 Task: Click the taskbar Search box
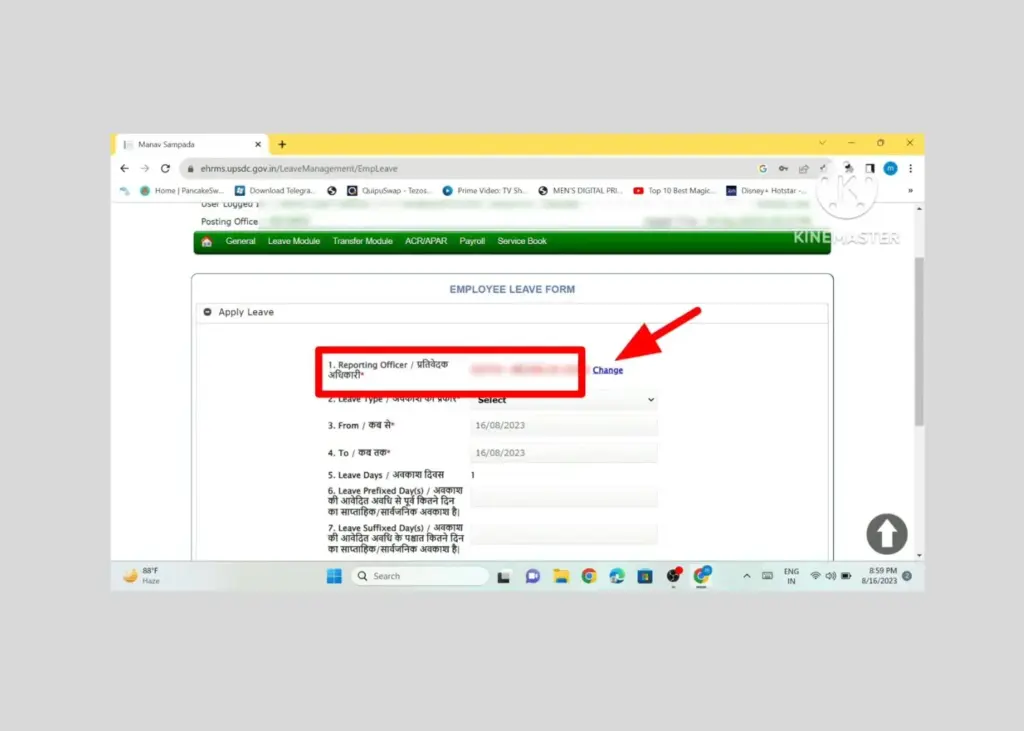[420, 576]
